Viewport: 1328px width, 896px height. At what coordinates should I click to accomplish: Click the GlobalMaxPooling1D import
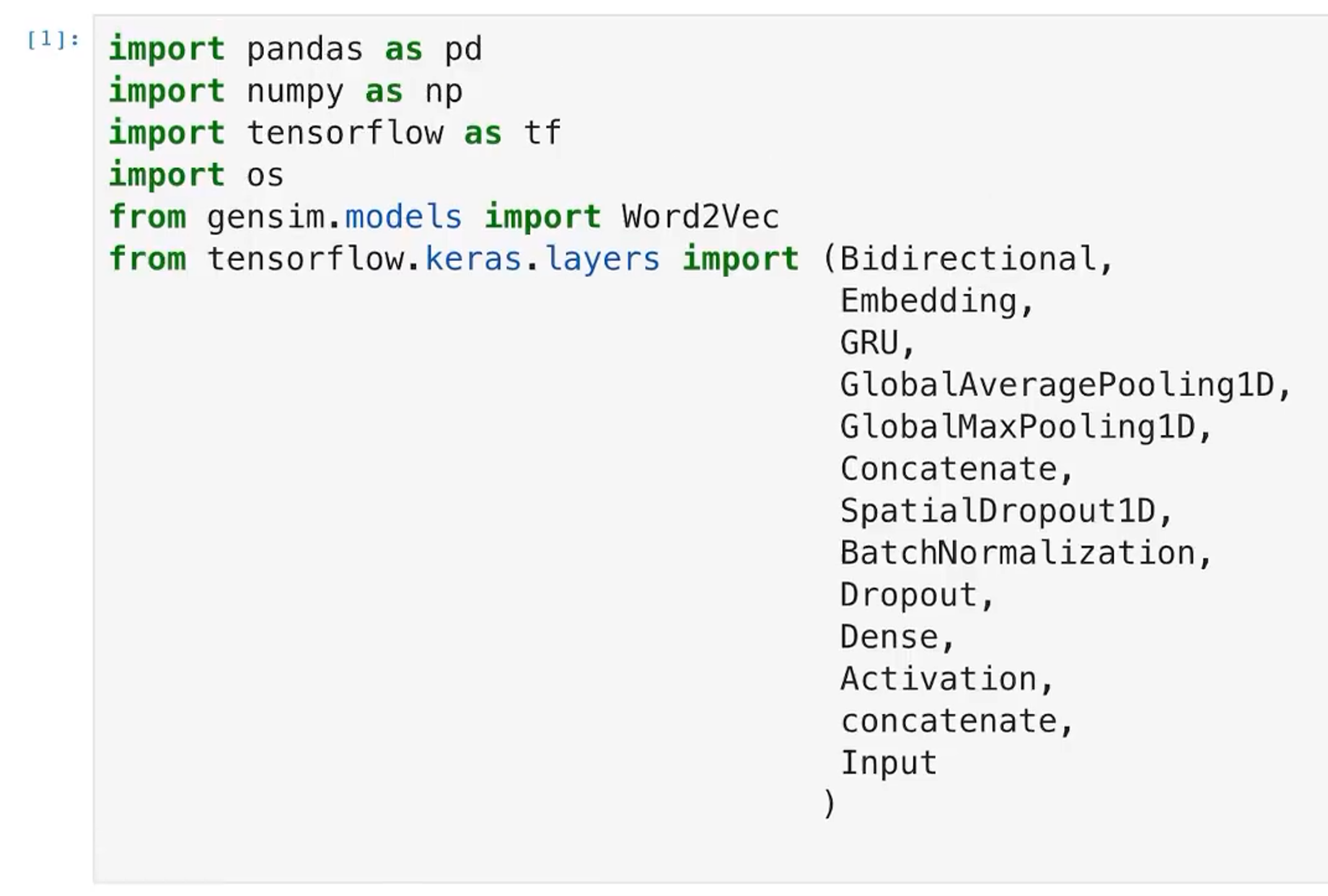(x=1017, y=427)
